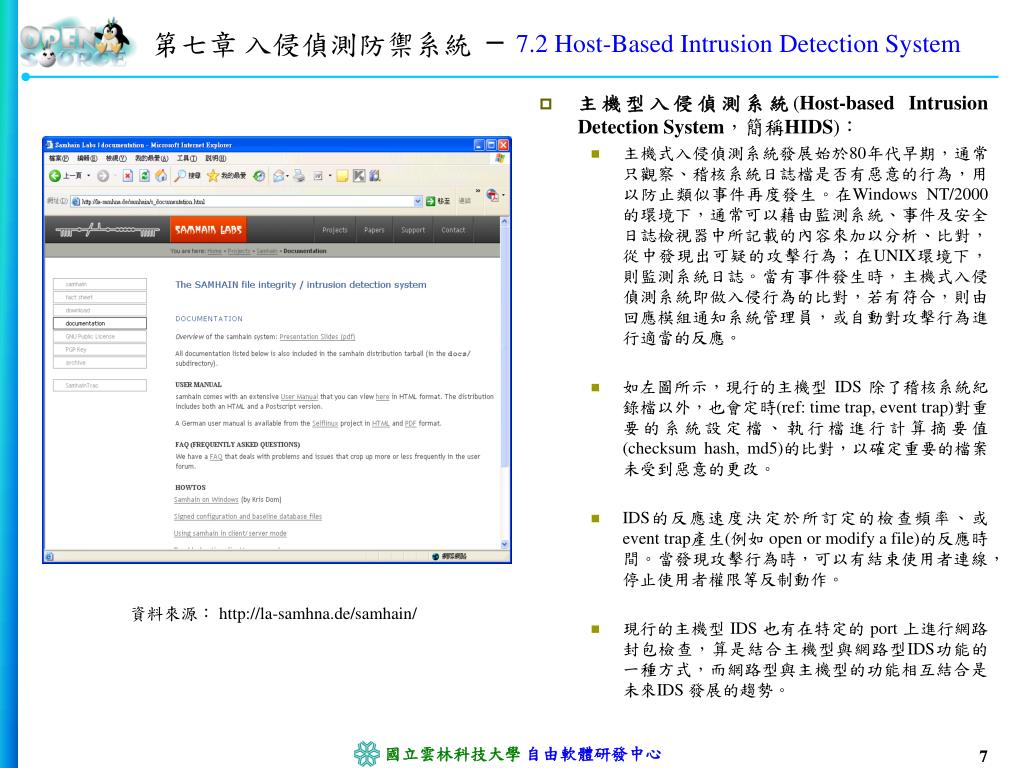Click the page icon at status bar left

pos(50,556)
